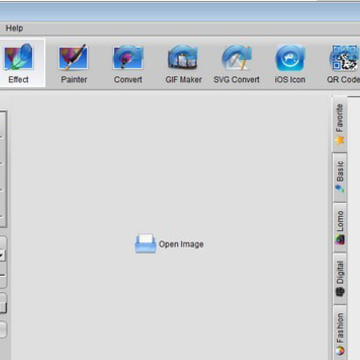Switch to the Favorite tab

340,124
